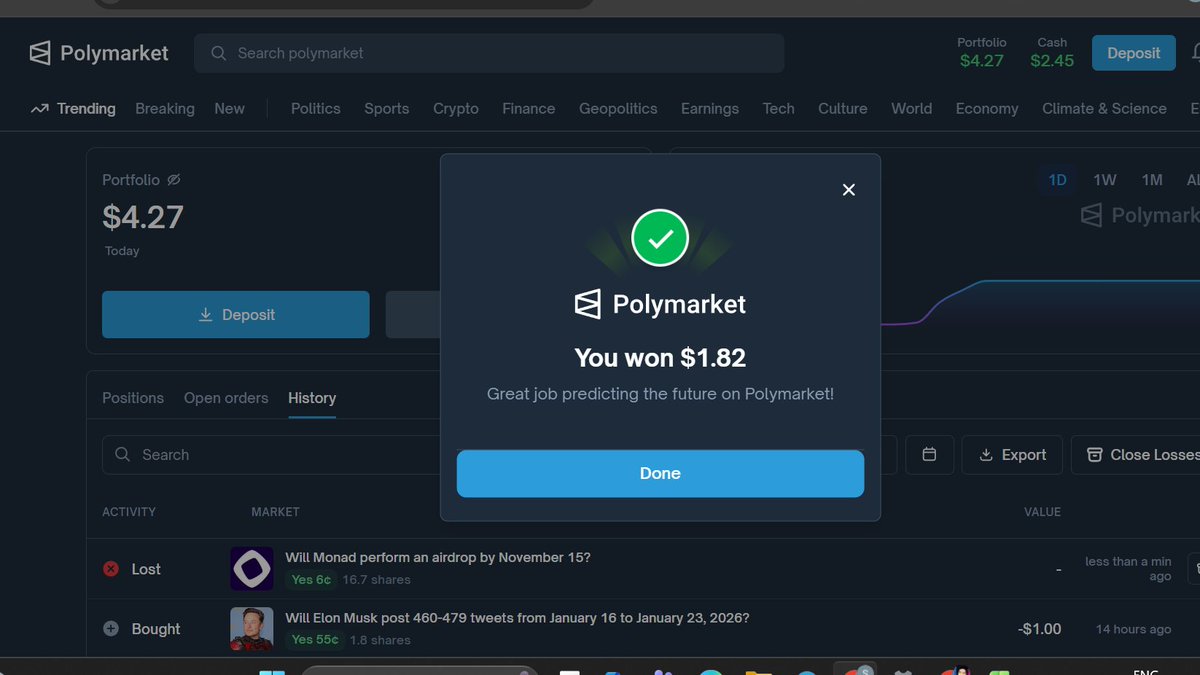Click the 14 hours ago timestamp
The width and height of the screenshot is (1200, 675).
pos(1134,629)
